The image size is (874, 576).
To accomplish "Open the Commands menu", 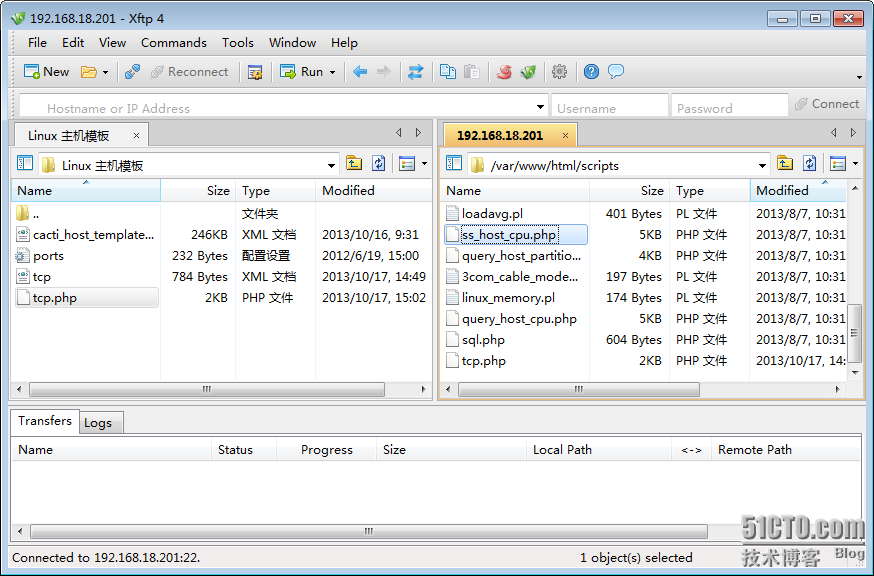I will point(174,43).
